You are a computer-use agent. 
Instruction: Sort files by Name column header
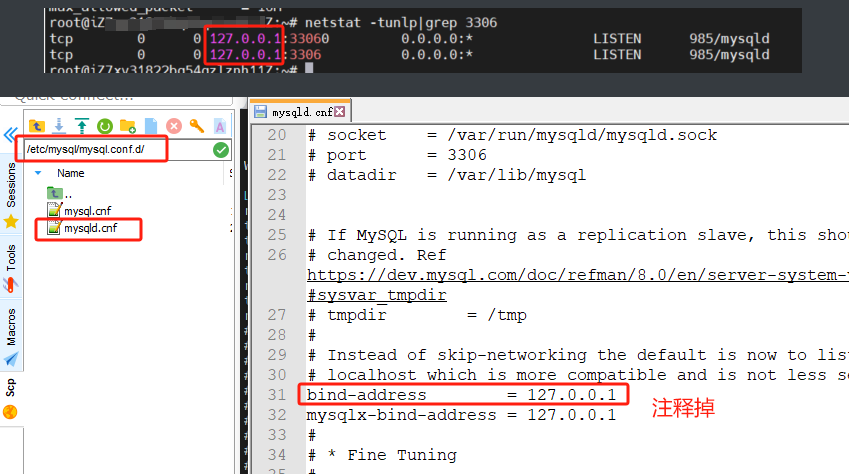(71, 173)
